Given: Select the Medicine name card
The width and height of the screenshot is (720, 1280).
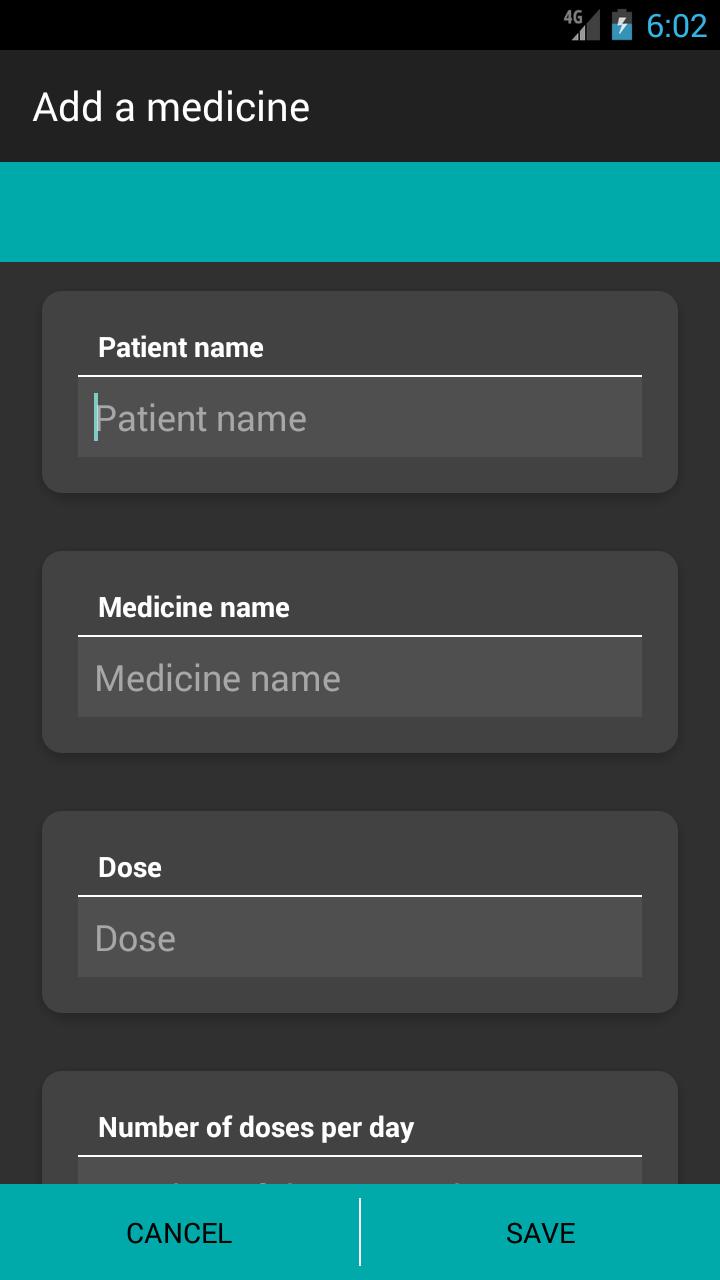Looking at the screenshot, I should click(360, 650).
